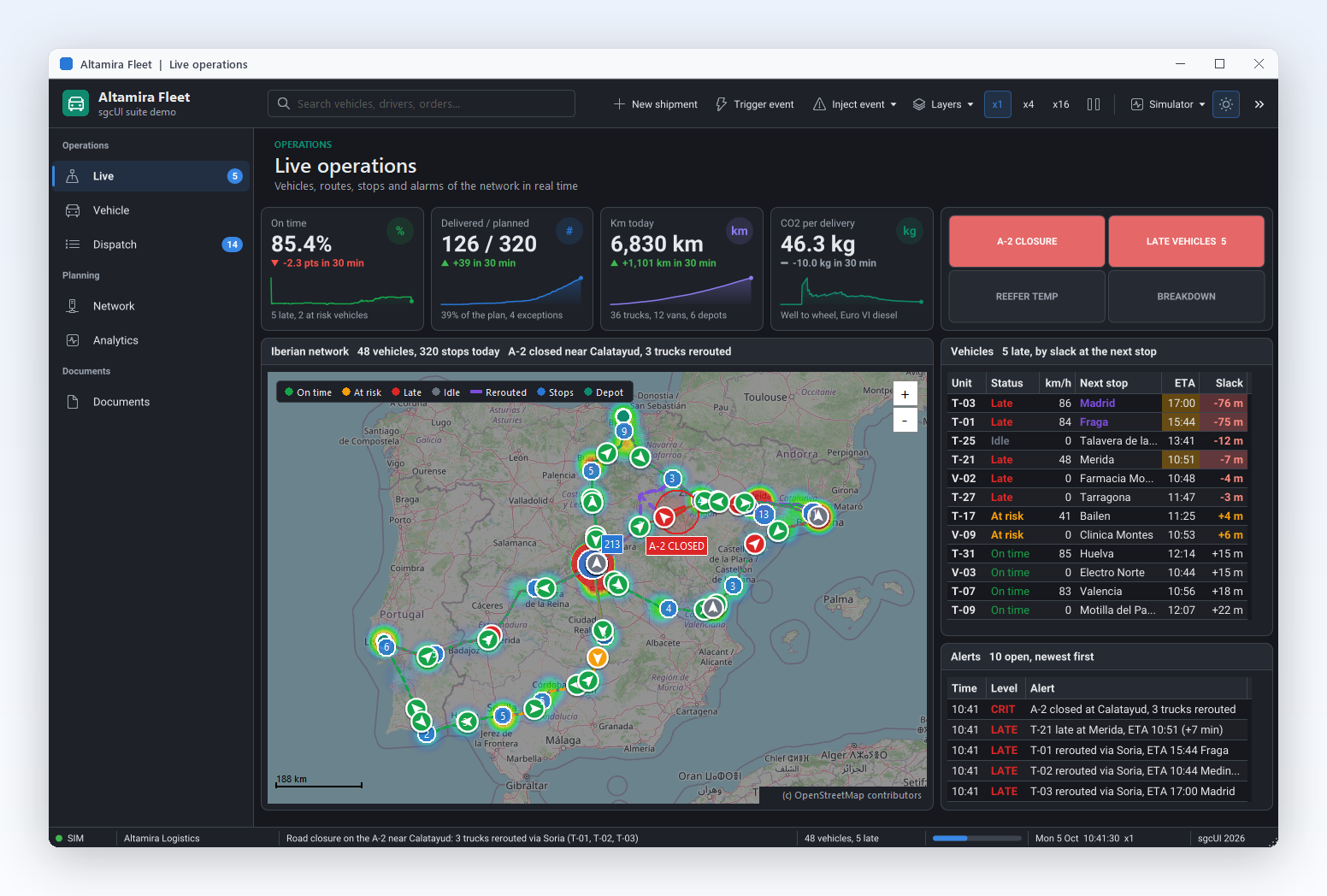1327x896 pixels.
Task: Set simulation speed to x16
Action: tap(1061, 104)
